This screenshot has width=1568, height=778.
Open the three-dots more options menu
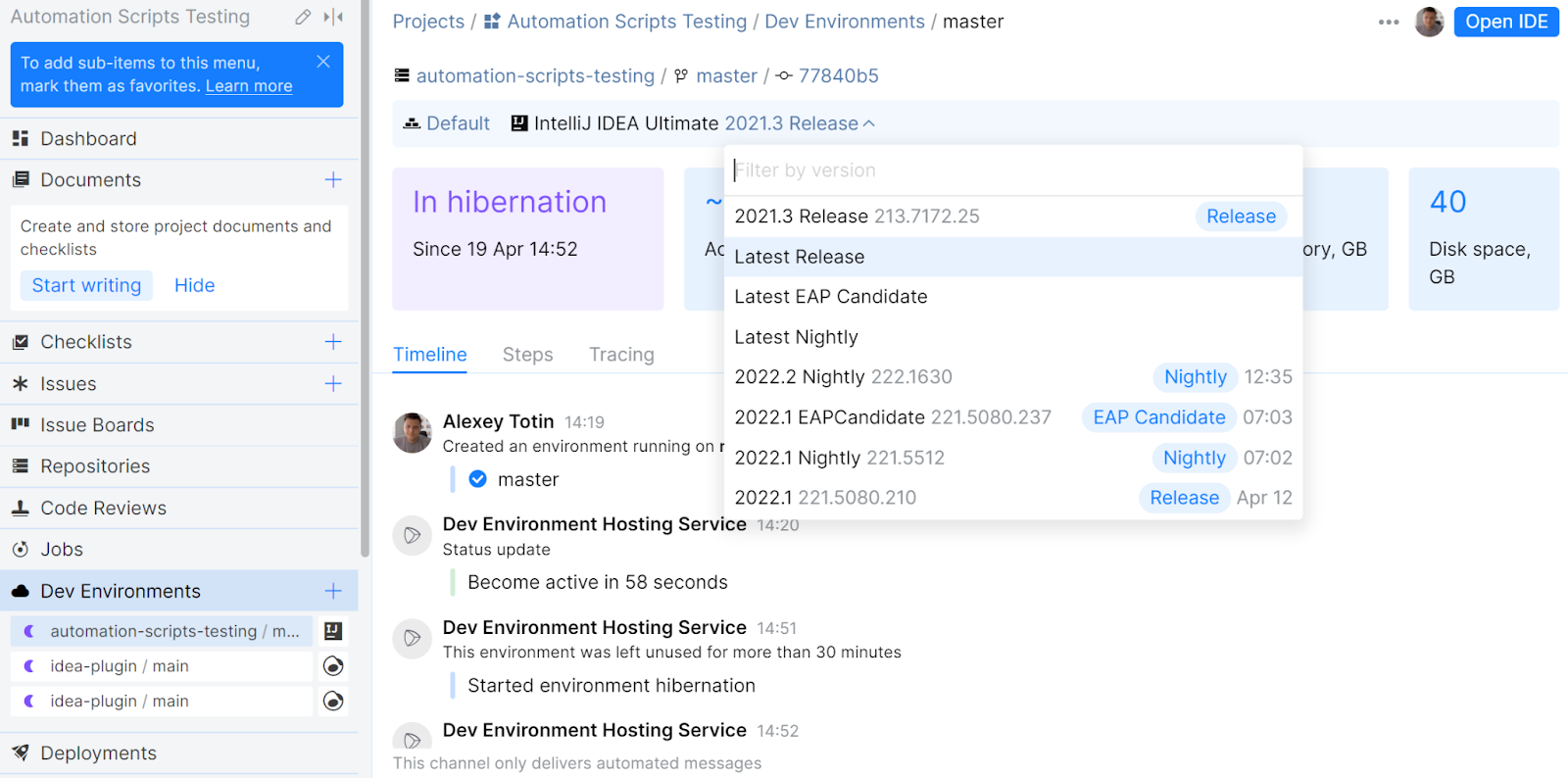pyautogui.click(x=1389, y=22)
